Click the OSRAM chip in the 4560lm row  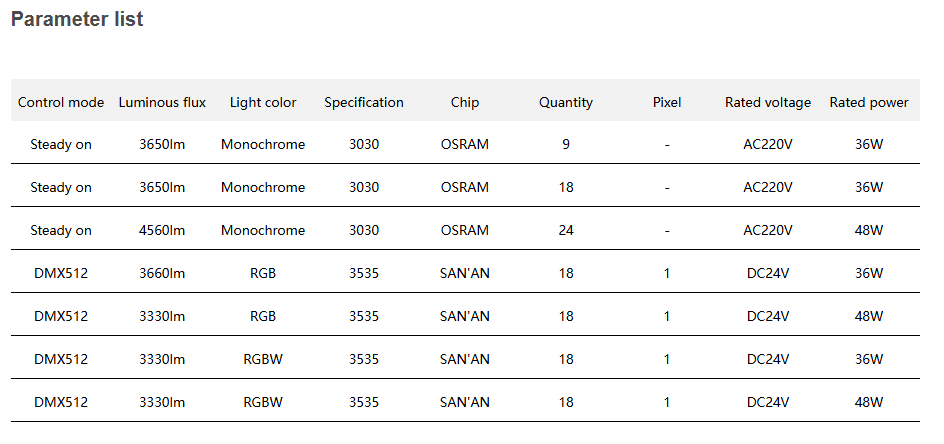(465, 230)
